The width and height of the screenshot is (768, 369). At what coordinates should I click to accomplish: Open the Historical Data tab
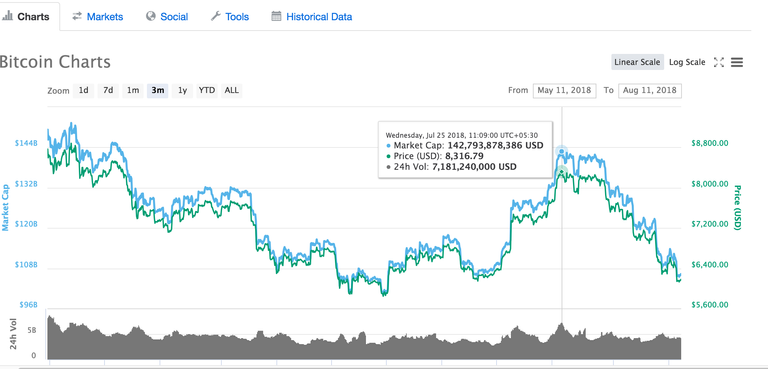(312, 17)
